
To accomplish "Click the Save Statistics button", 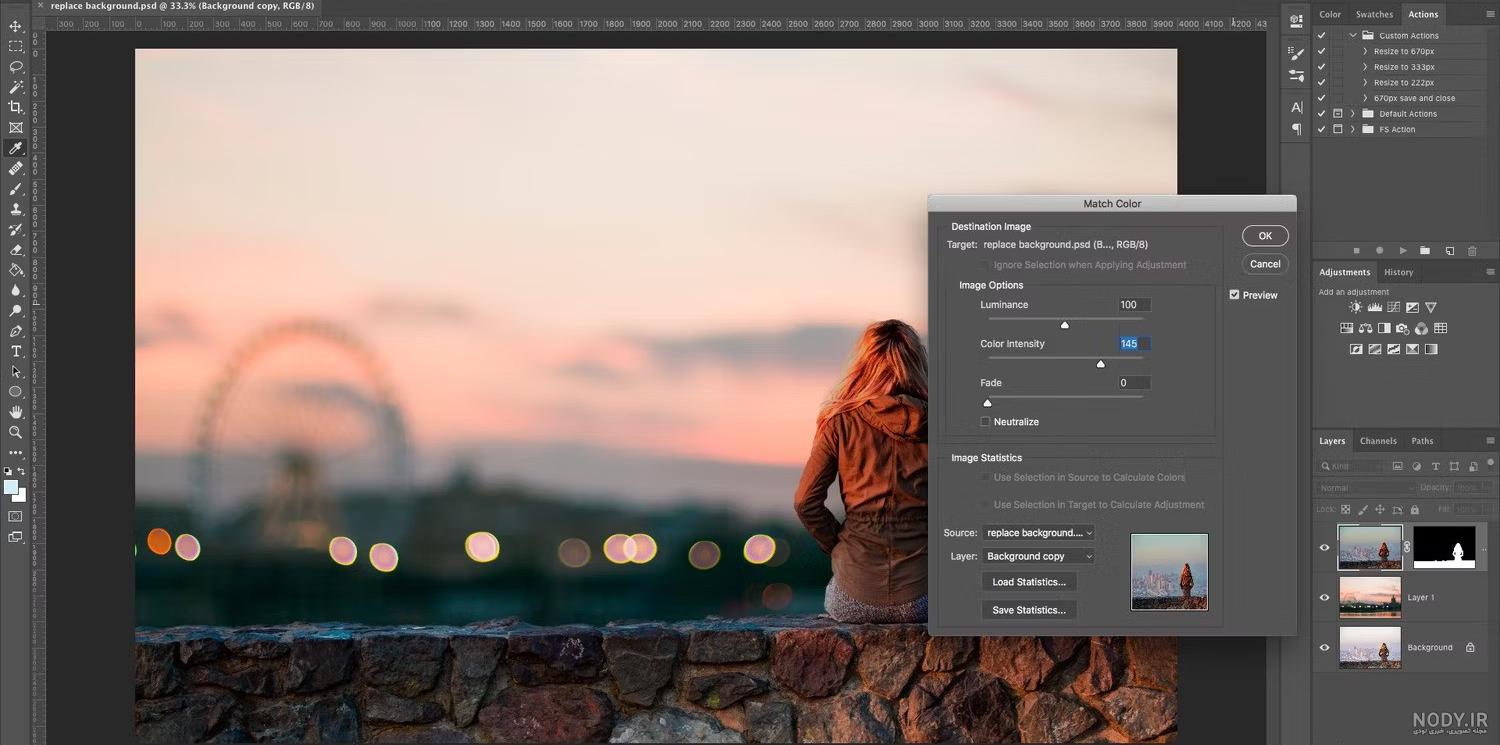I will (x=1029, y=610).
